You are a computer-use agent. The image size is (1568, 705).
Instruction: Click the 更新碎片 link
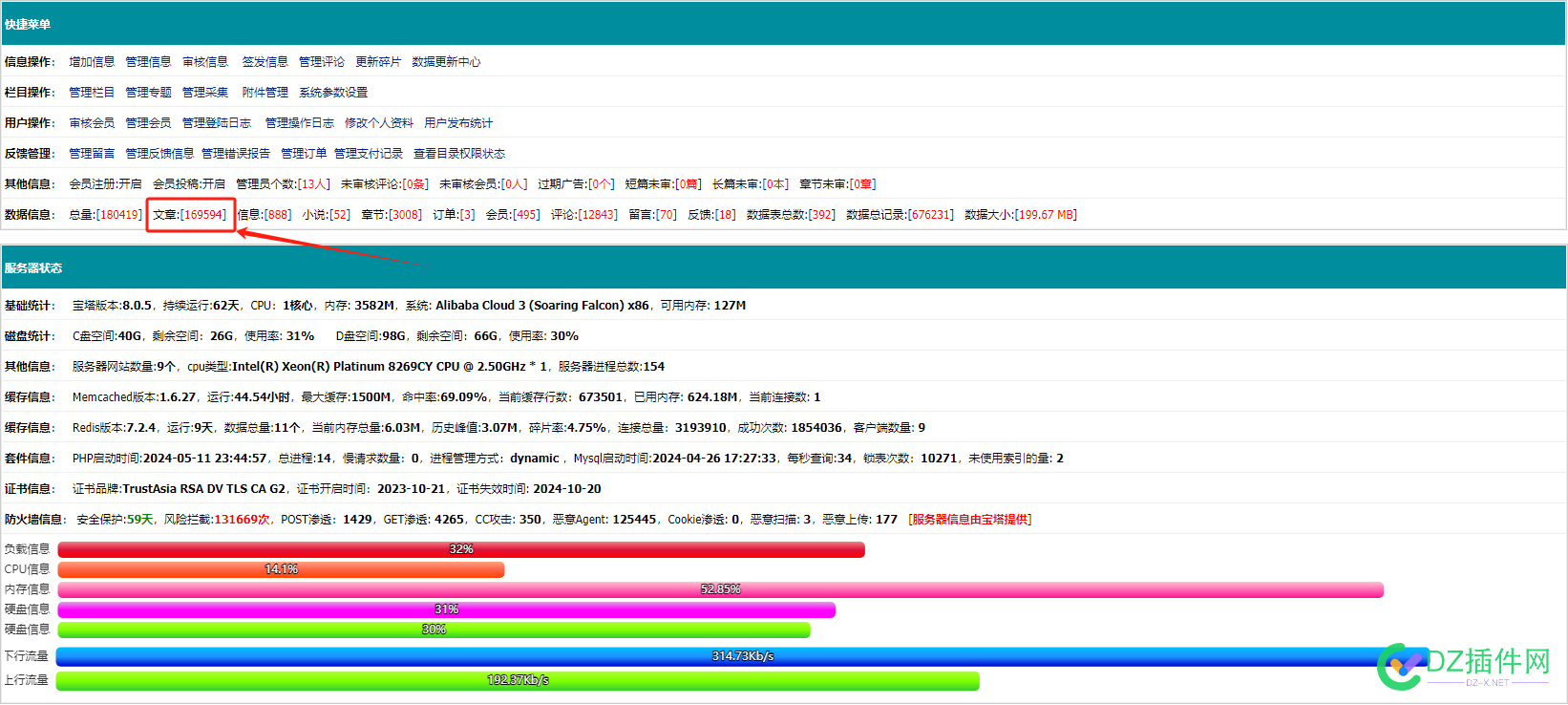[x=378, y=62]
